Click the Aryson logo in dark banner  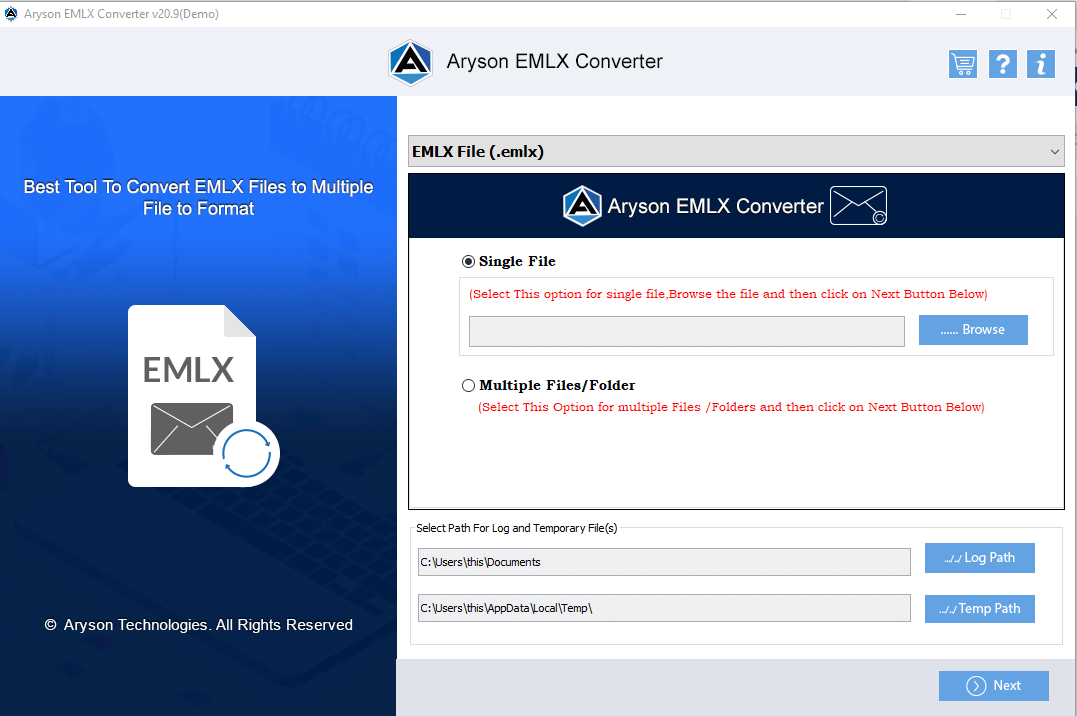[x=582, y=205]
